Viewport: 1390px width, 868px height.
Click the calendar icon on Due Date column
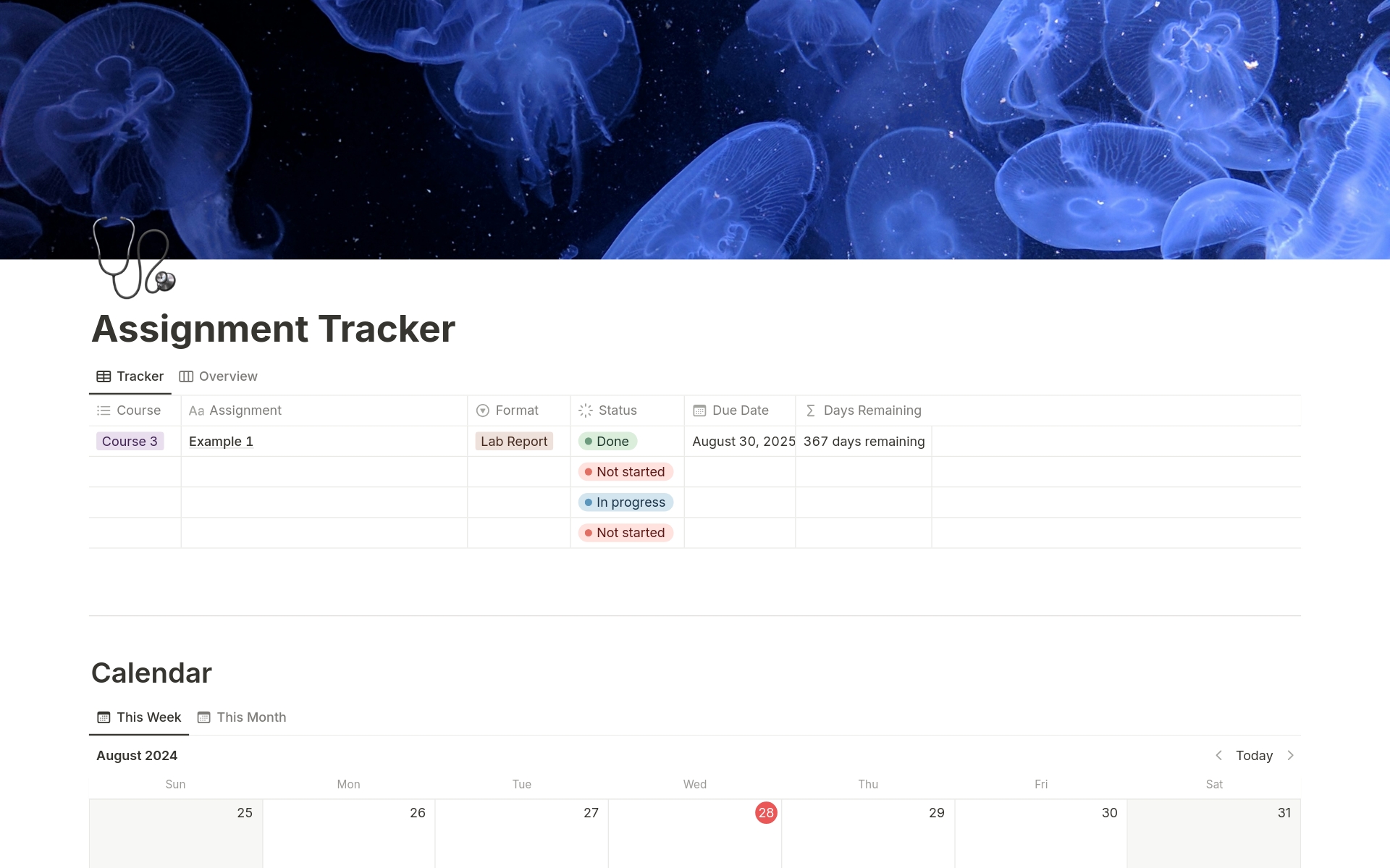[699, 410]
